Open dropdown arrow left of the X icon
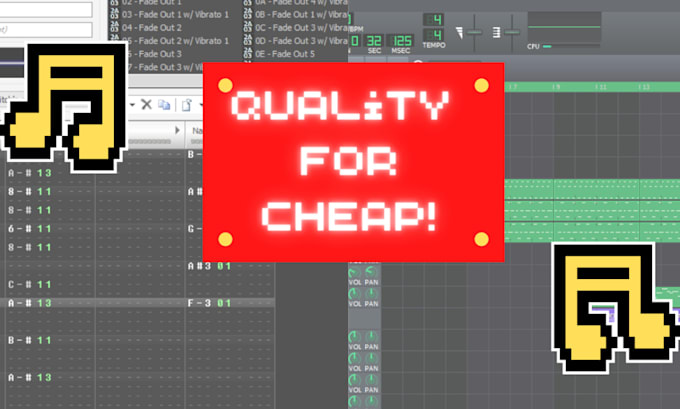 click(132, 105)
